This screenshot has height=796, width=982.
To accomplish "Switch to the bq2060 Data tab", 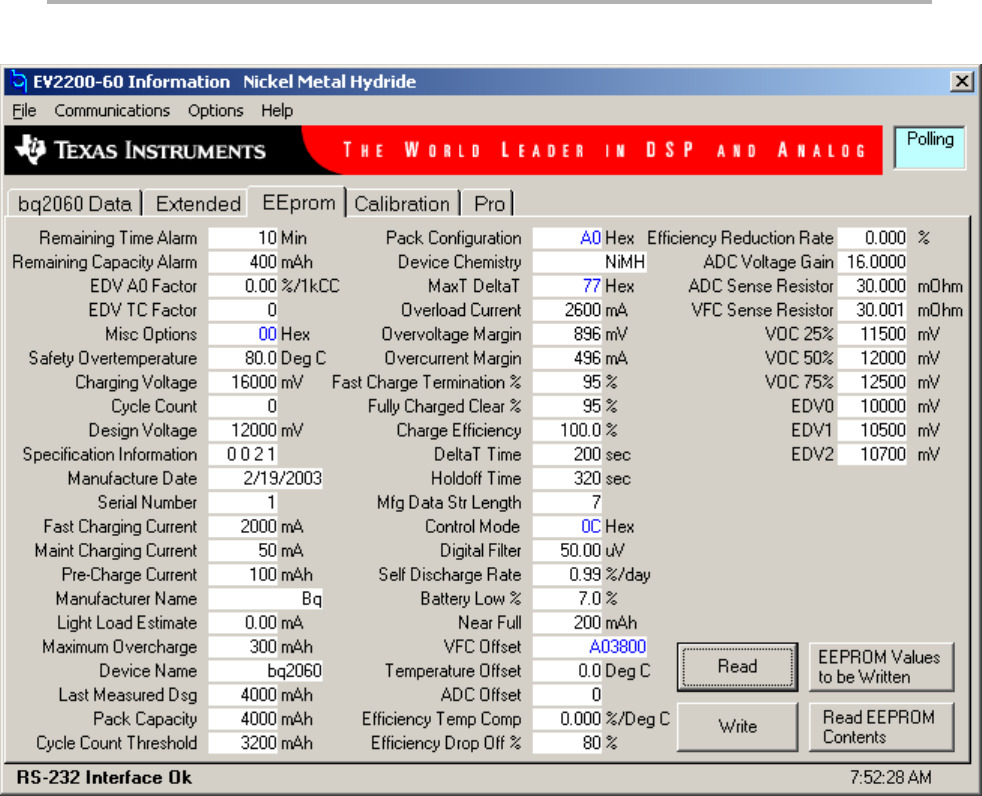I will pyautogui.click(x=75, y=204).
